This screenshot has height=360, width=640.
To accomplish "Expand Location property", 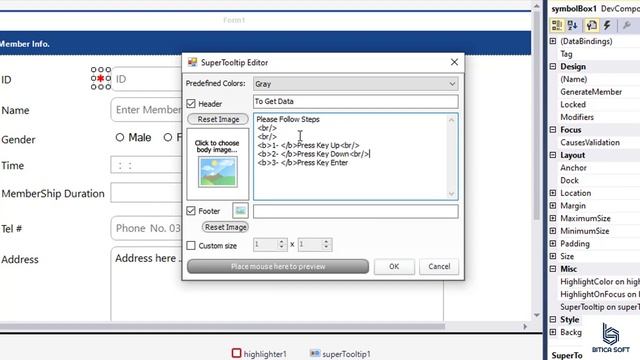I will point(553,193).
